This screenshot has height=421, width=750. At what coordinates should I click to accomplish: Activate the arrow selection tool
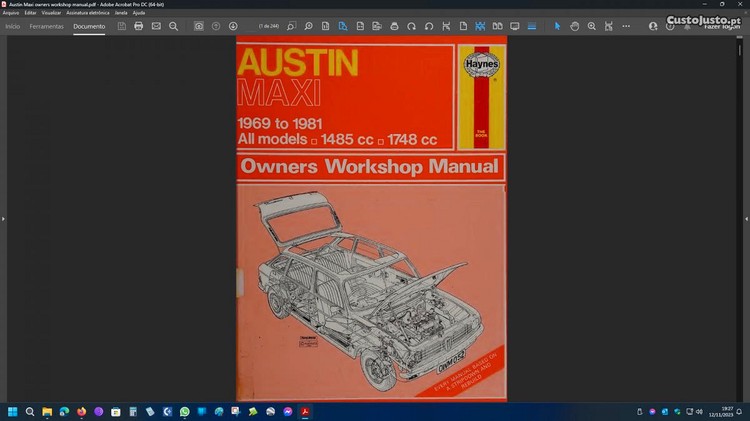tap(558, 26)
